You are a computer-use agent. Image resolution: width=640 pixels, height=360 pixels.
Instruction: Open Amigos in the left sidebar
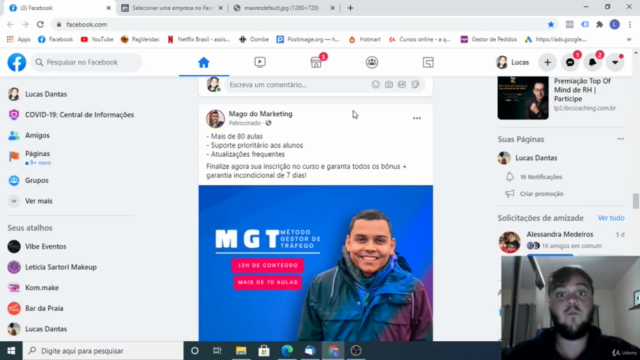coord(37,135)
